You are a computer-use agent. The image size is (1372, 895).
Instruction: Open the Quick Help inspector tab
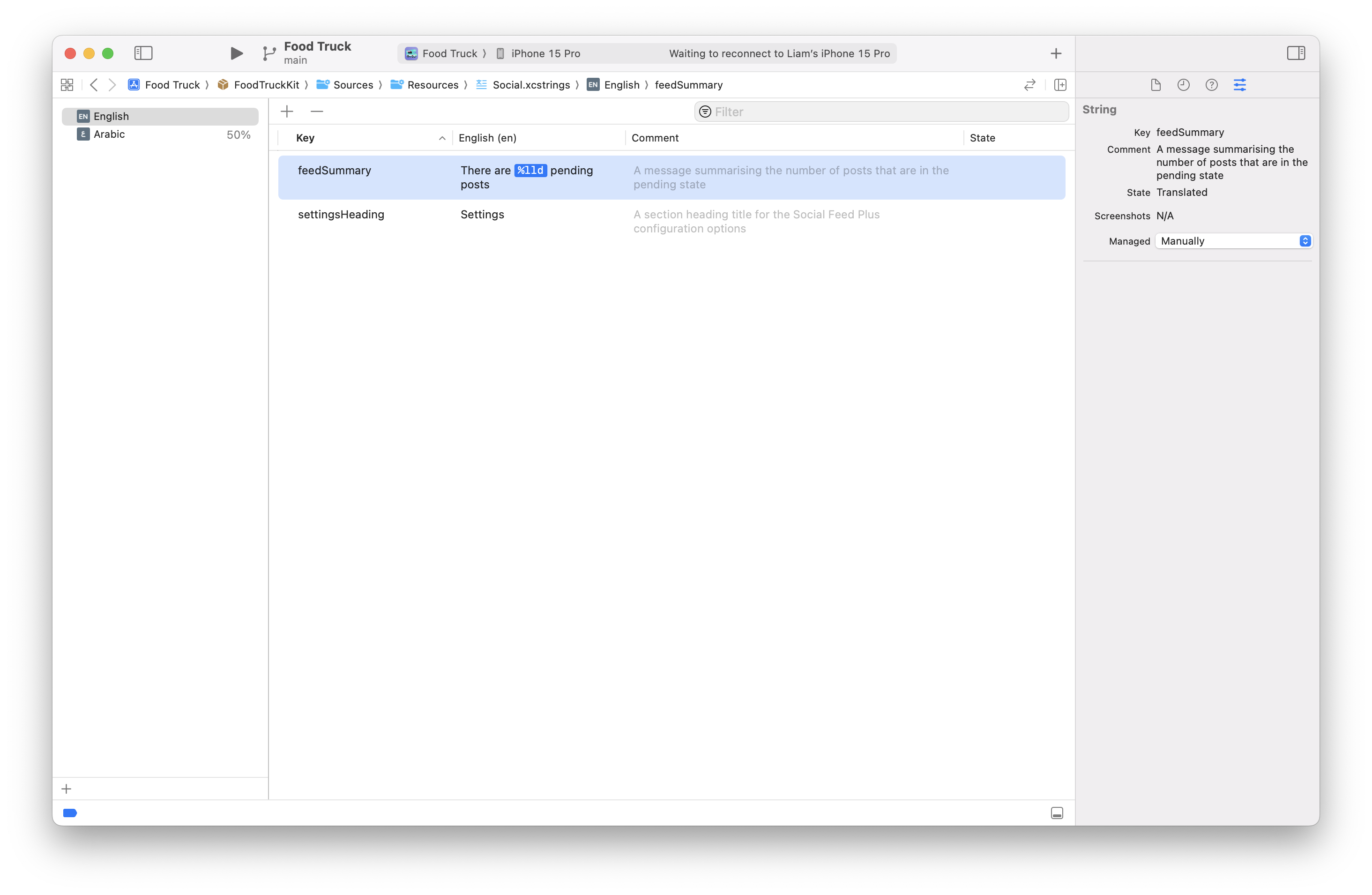pos(1211,85)
